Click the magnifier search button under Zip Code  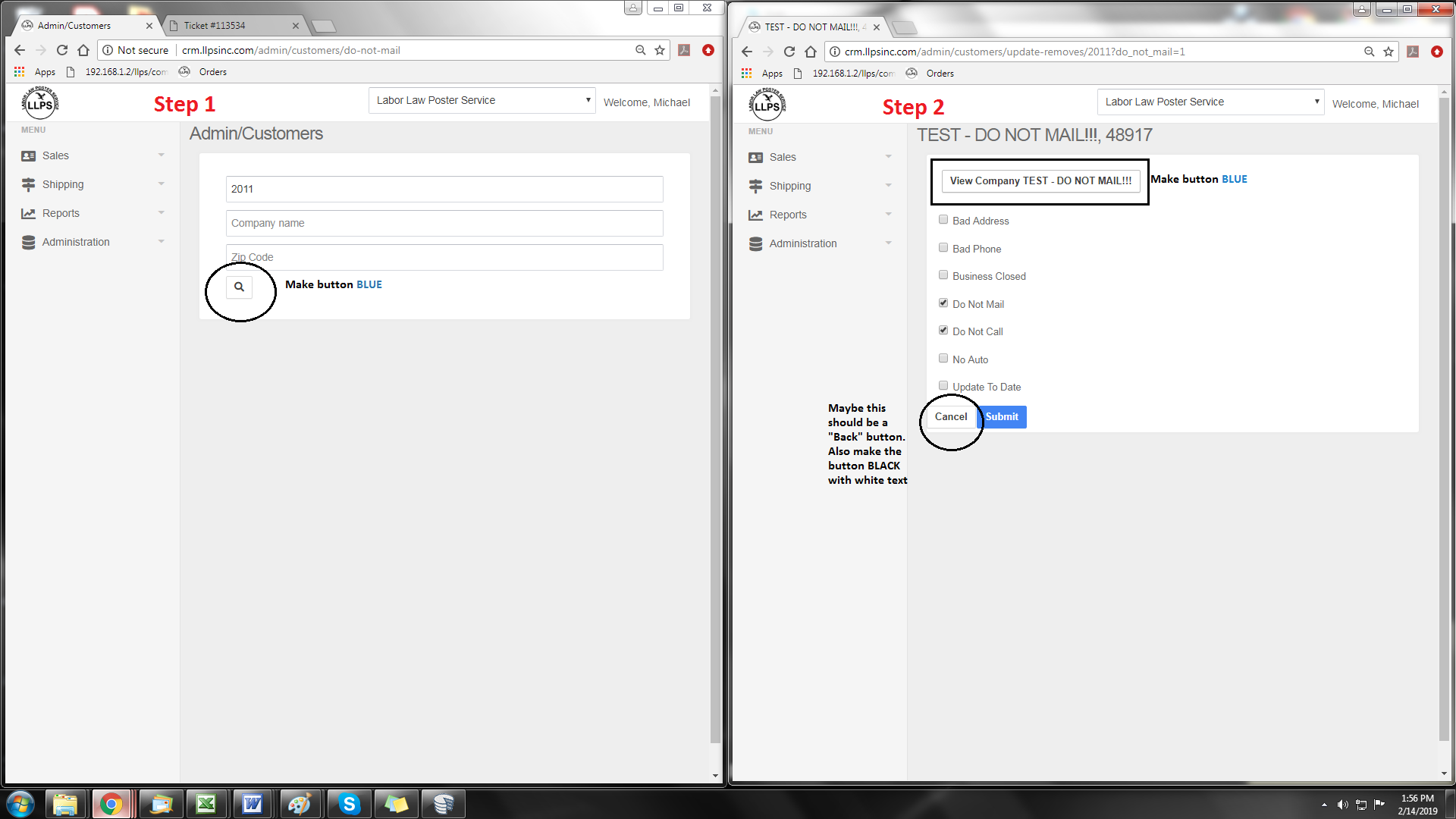pyautogui.click(x=239, y=287)
